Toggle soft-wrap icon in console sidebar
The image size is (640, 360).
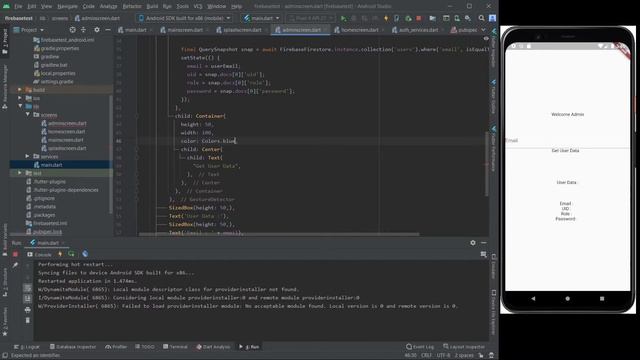27,288
